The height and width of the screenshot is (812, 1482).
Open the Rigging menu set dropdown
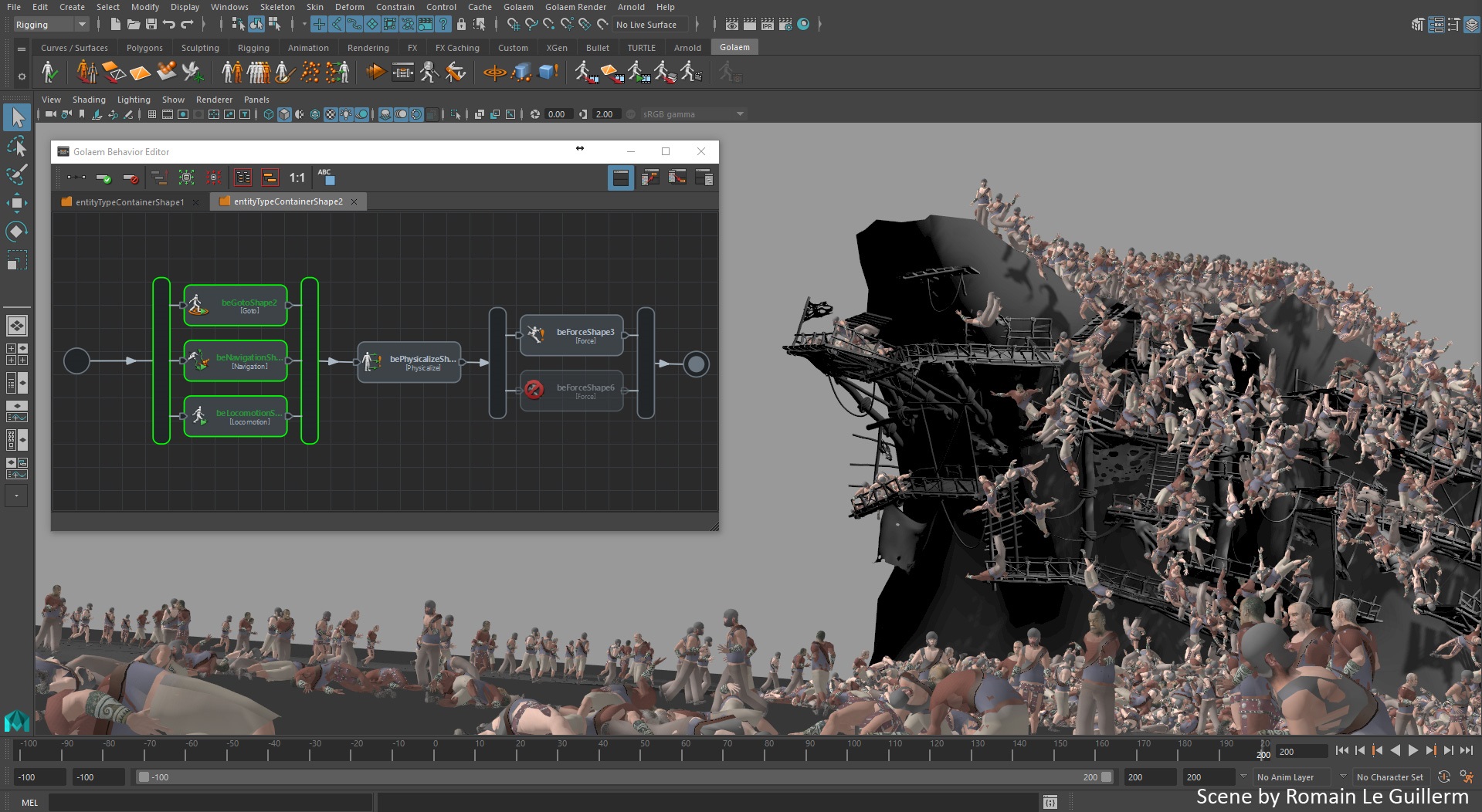(51, 25)
